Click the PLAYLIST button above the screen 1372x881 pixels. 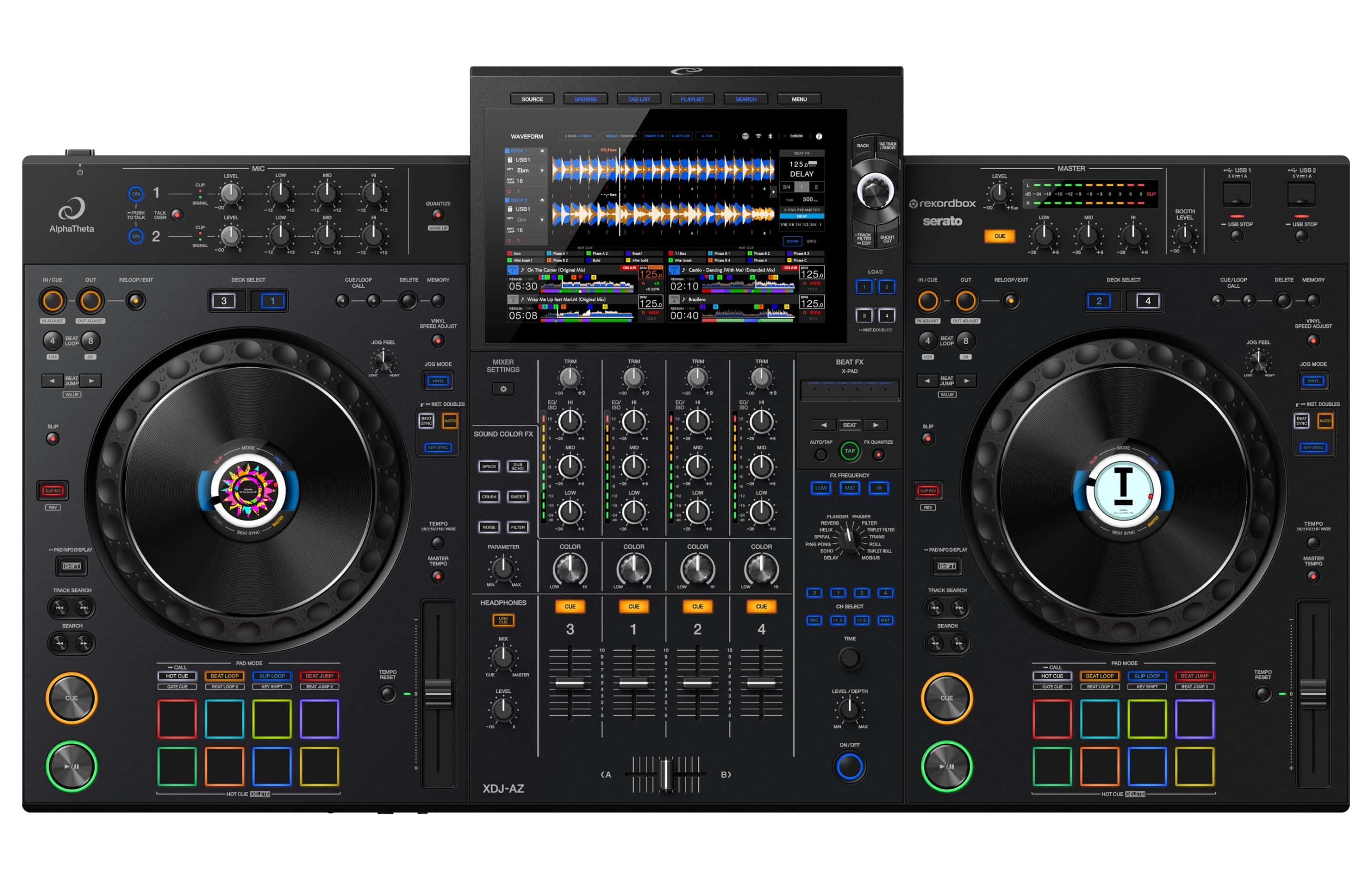[x=692, y=99]
